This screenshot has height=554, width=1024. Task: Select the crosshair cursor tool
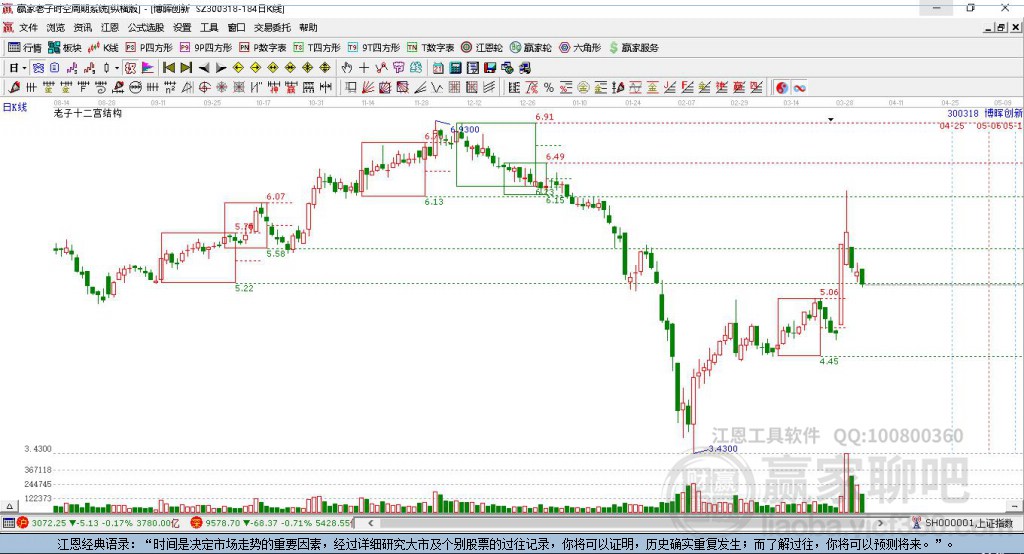[364, 68]
